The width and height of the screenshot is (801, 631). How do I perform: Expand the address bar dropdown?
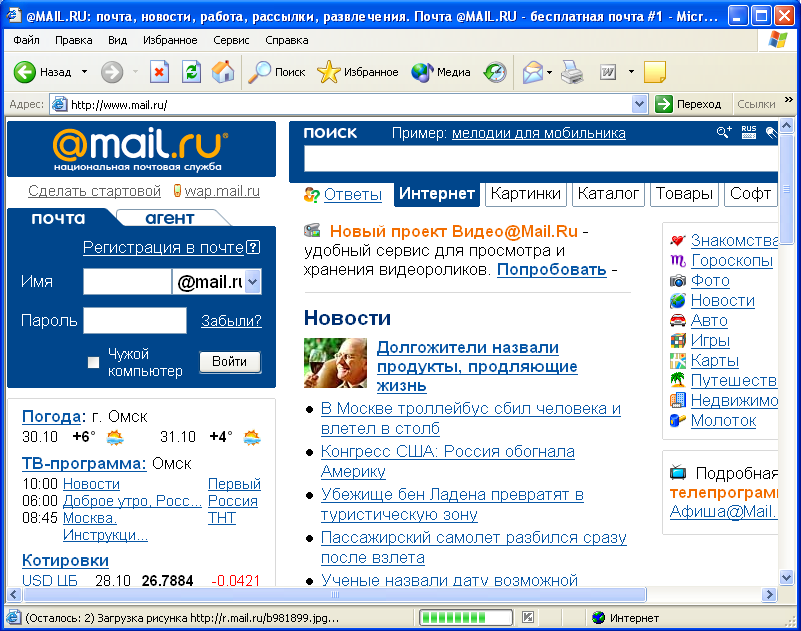639,104
